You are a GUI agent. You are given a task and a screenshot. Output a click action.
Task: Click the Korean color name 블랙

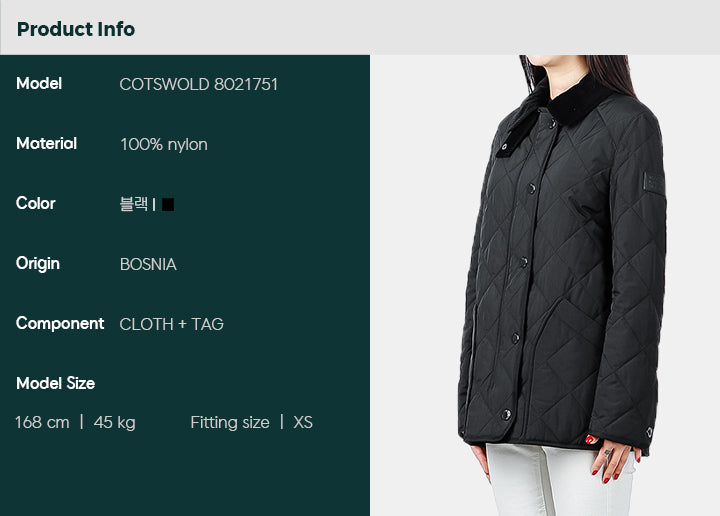tap(134, 204)
